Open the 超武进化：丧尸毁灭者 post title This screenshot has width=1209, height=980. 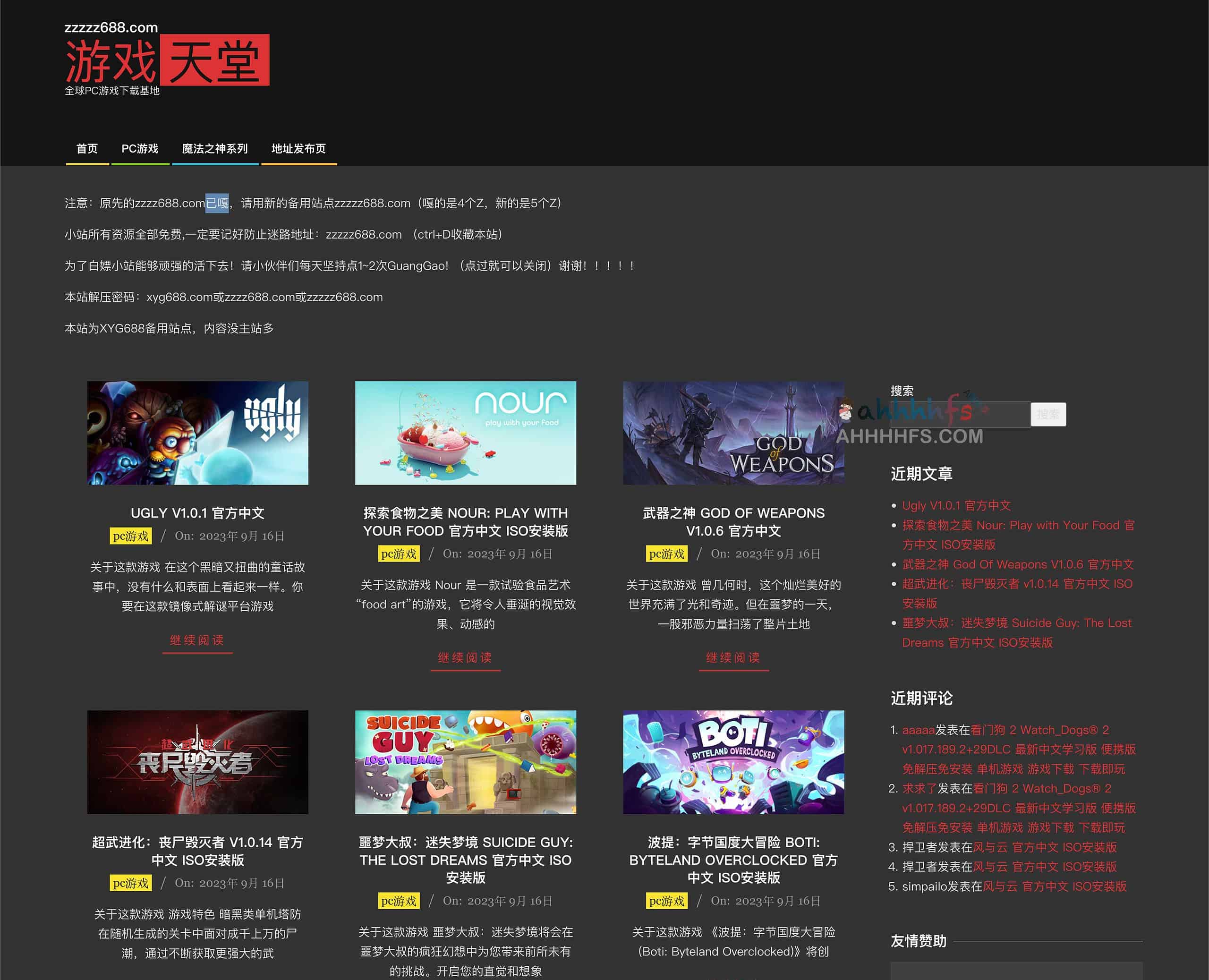(197, 851)
